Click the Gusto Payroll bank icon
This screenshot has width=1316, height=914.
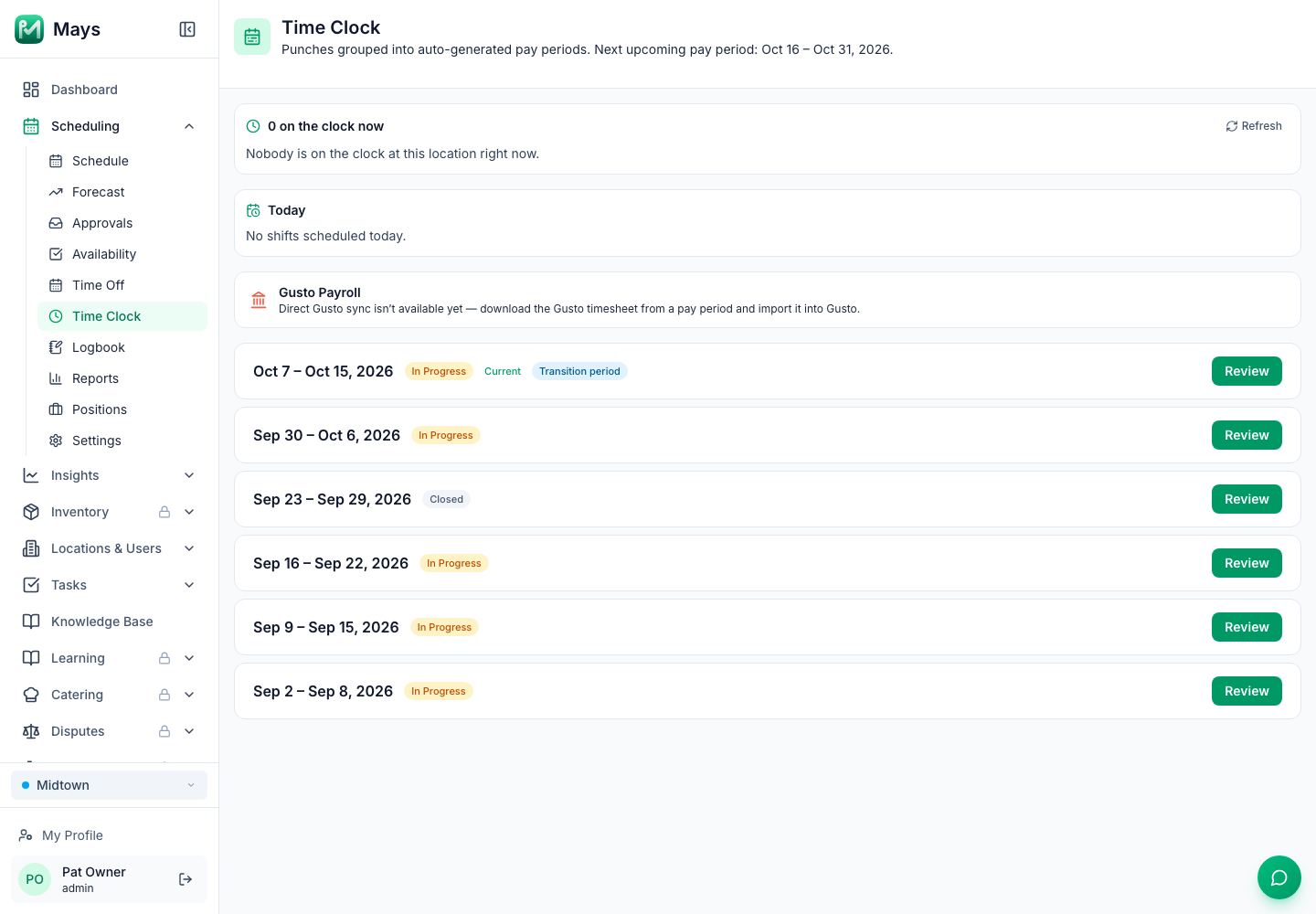(x=259, y=300)
